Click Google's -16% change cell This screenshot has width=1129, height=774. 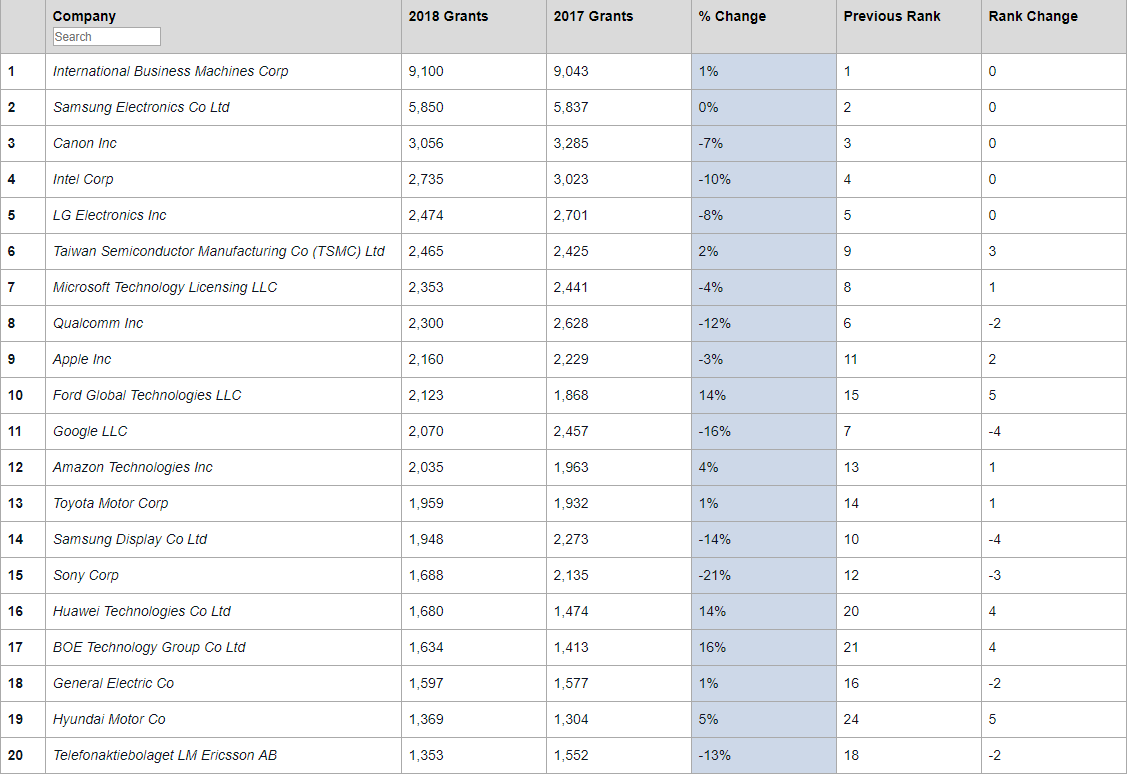tap(764, 431)
